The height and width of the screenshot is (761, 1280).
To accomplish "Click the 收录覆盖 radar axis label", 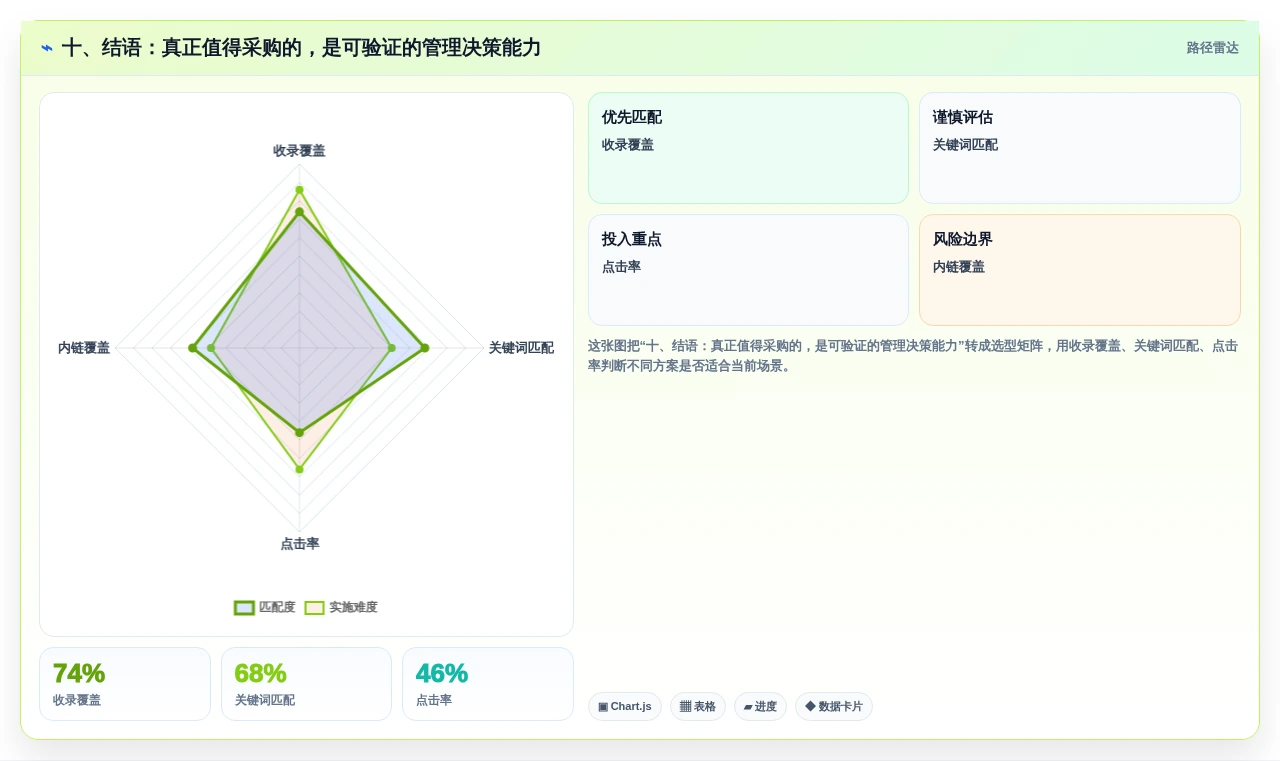I will [x=299, y=151].
